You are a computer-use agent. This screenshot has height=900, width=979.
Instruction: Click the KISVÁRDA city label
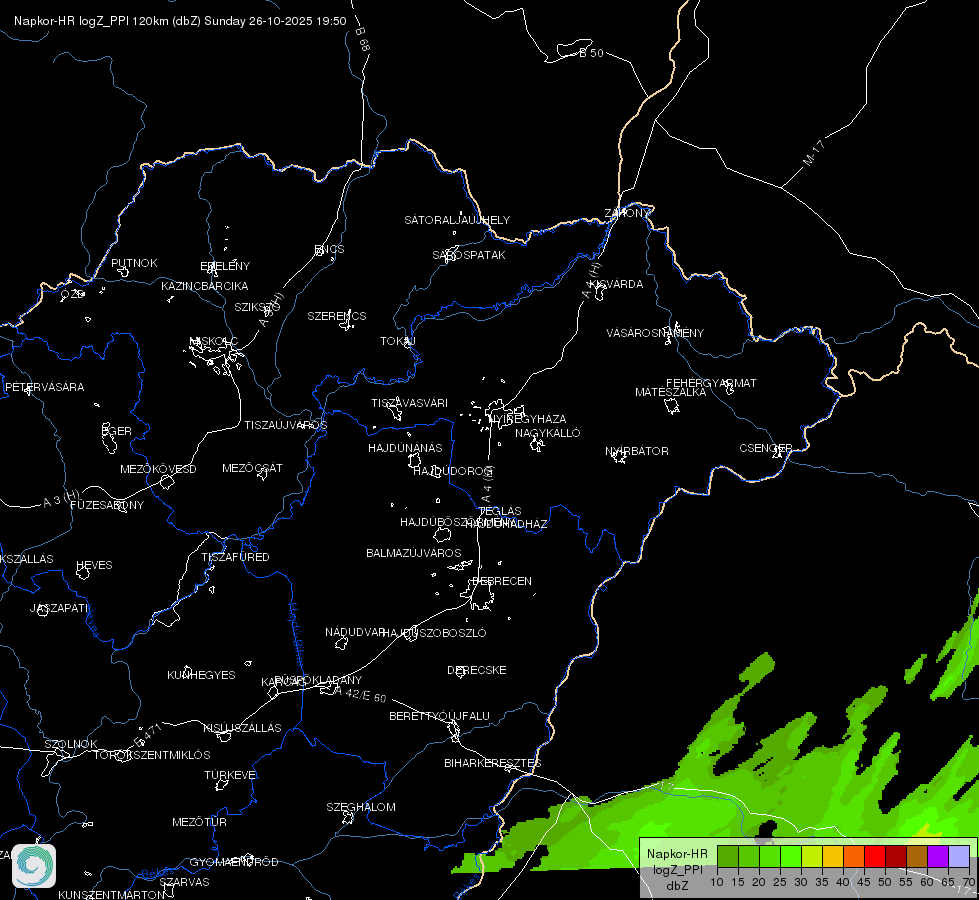617,284
